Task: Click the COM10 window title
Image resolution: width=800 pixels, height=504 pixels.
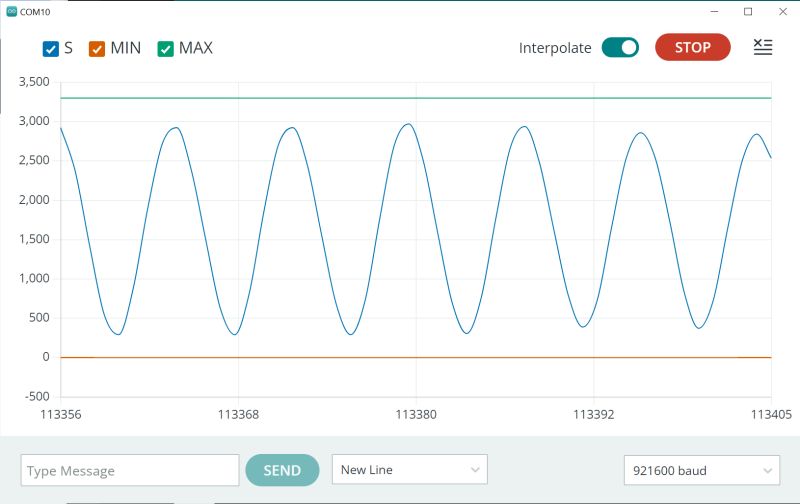Action: [x=35, y=12]
